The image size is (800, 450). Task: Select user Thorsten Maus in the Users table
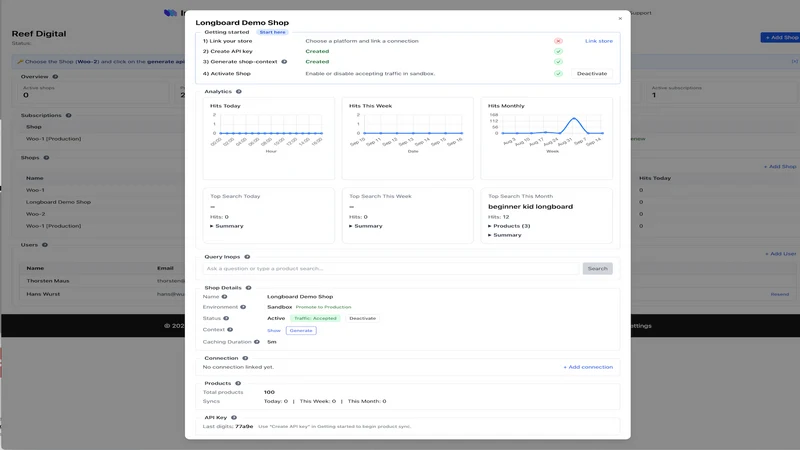(47, 281)
